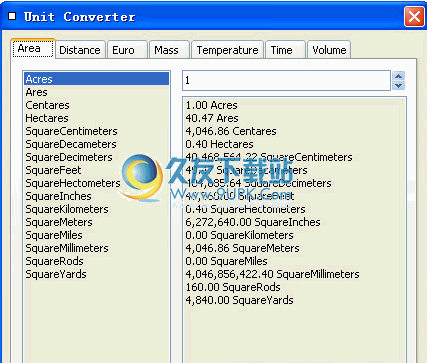Open the Volume tab
427x363 pixels.
329,50
